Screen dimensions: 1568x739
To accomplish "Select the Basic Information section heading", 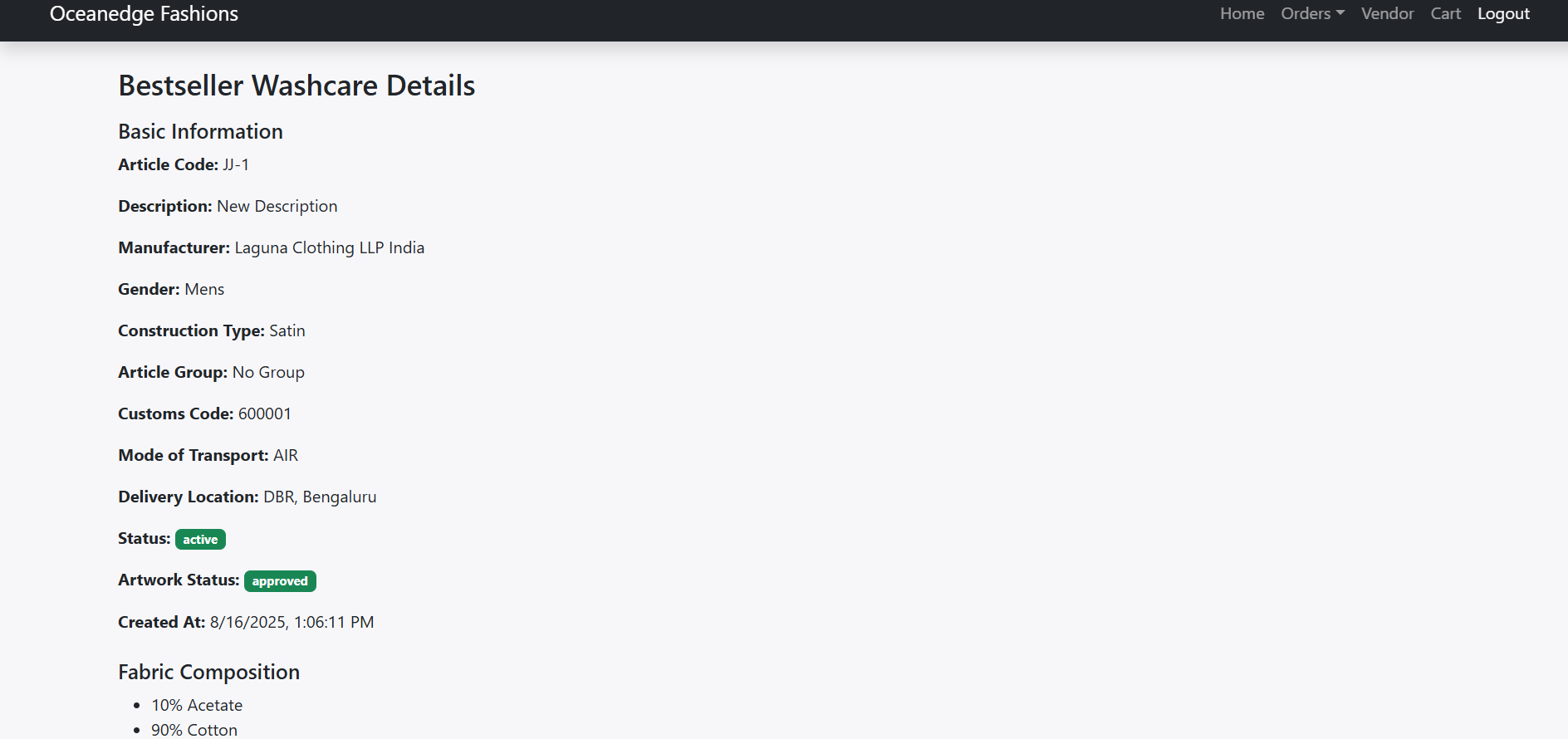I will coord(200,132).
